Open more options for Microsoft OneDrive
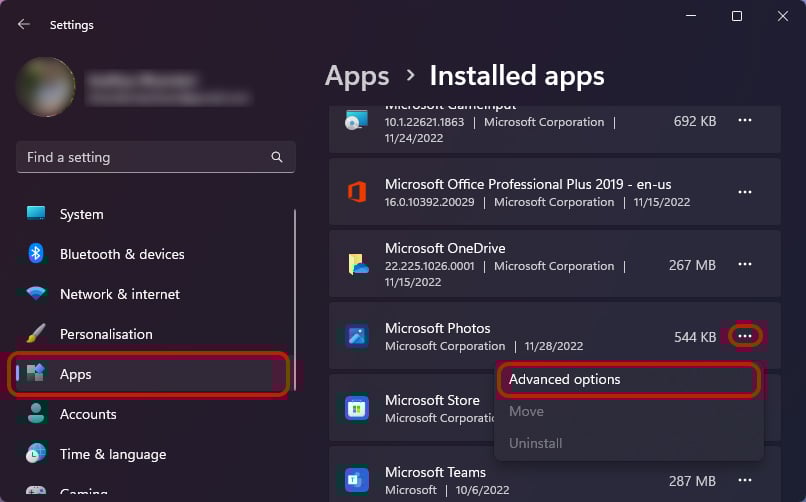Image resolution: width=806 pixels, height=502 pixels. tap(745, 264)
